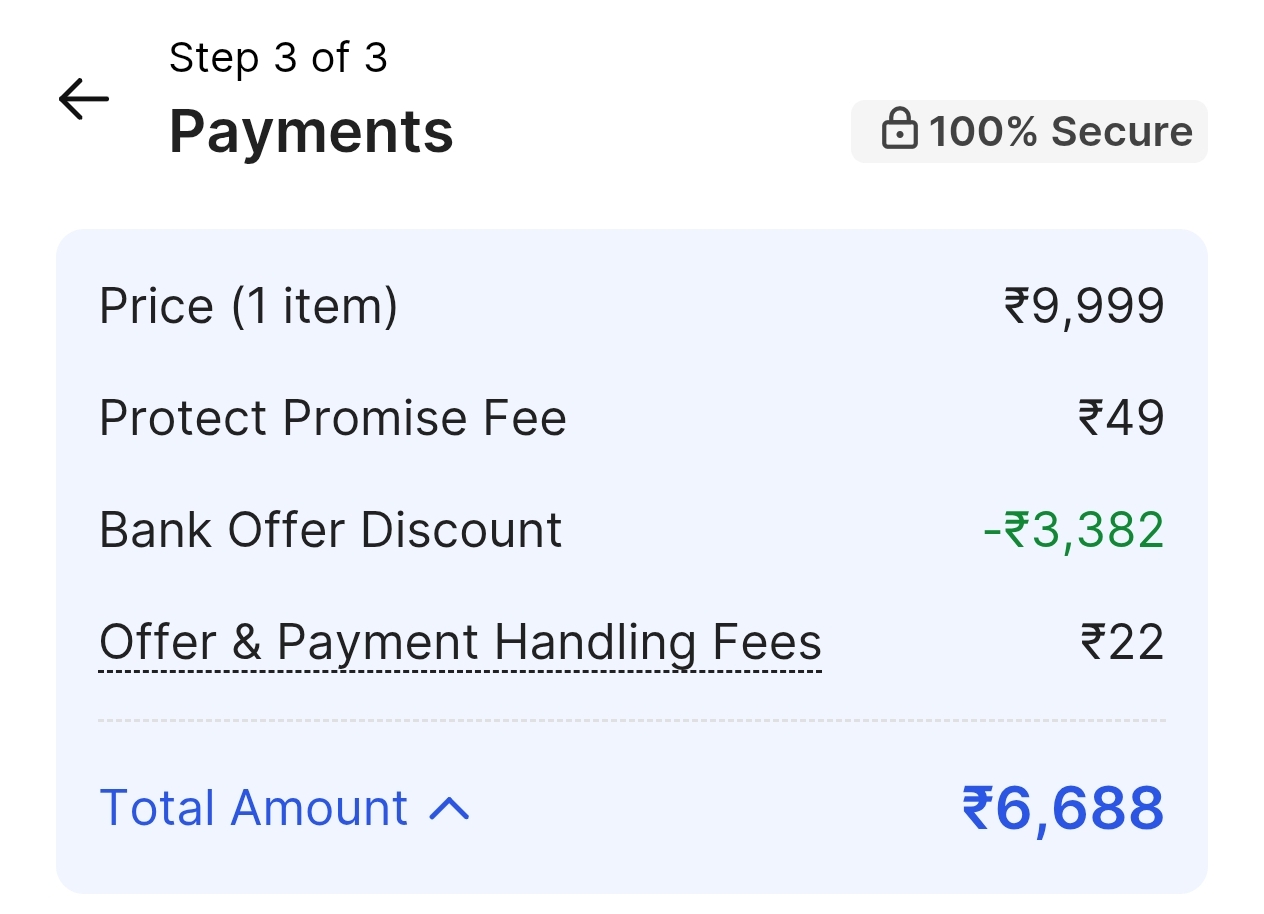The image size is (1264, 914).
Task: Click the word Fees in the underlined link
Action: [766, 642]
